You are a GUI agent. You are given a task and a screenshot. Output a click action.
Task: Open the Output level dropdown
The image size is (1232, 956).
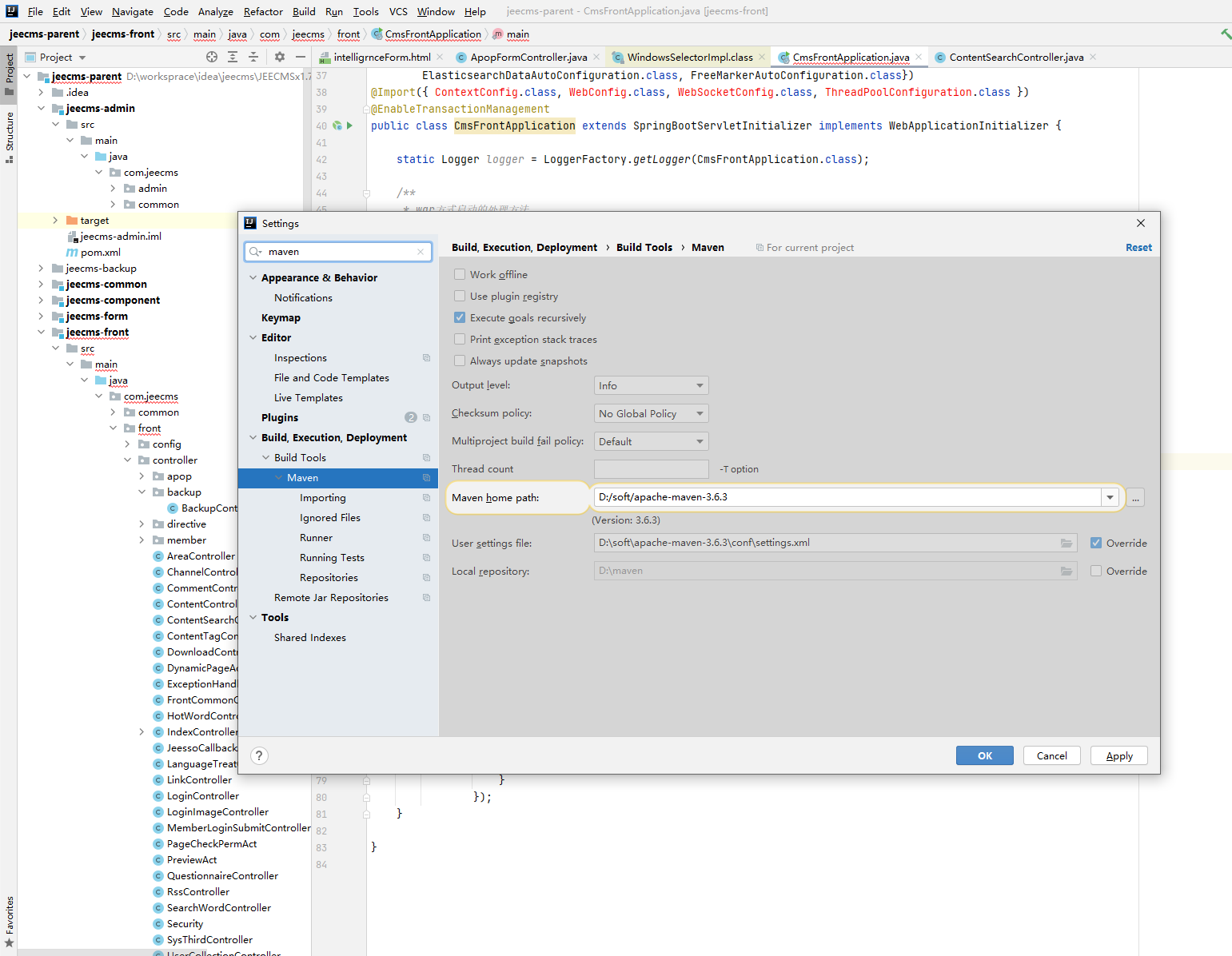click(651, 385)
